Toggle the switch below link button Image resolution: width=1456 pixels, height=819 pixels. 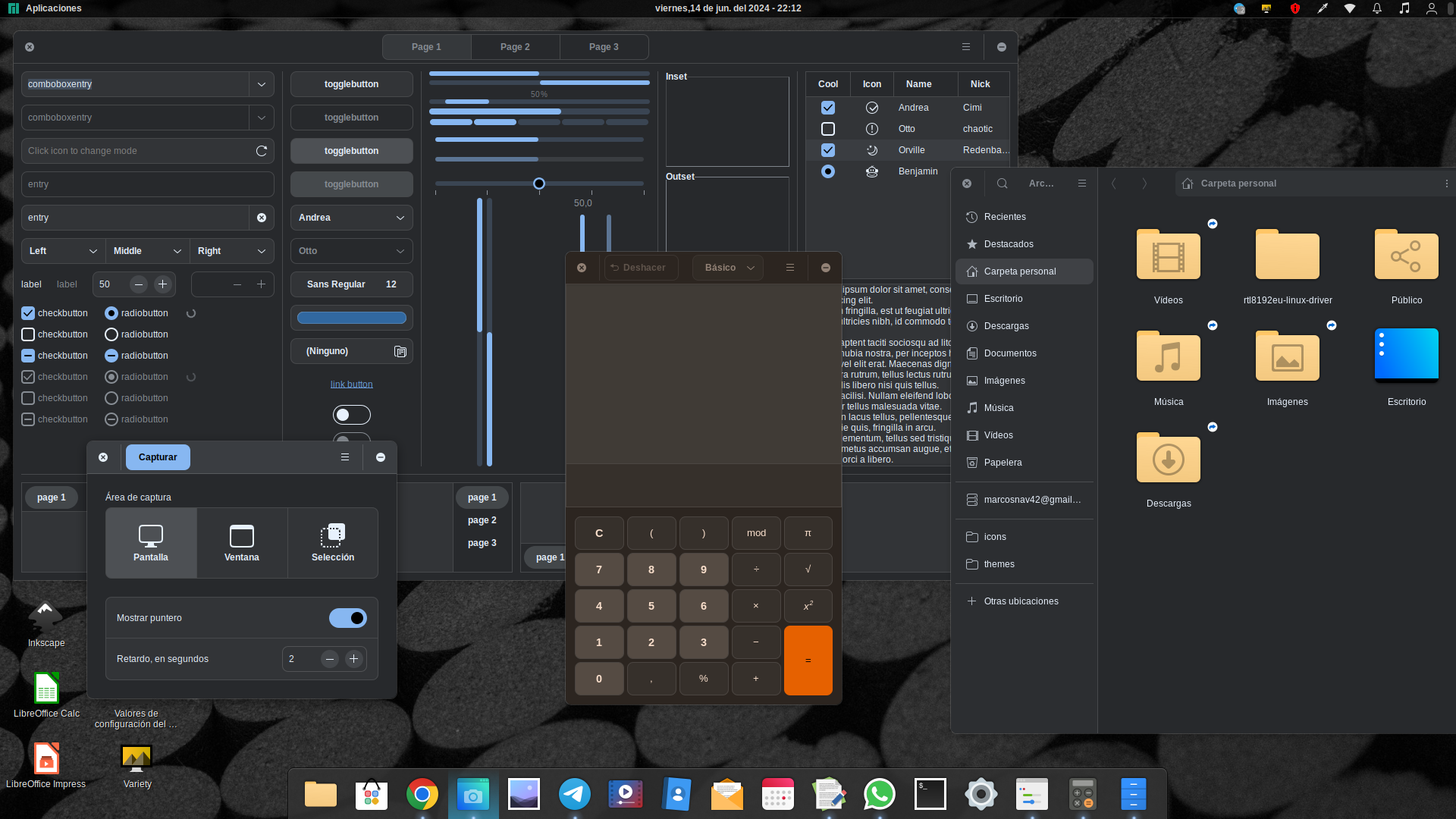[x=352, y=415]
